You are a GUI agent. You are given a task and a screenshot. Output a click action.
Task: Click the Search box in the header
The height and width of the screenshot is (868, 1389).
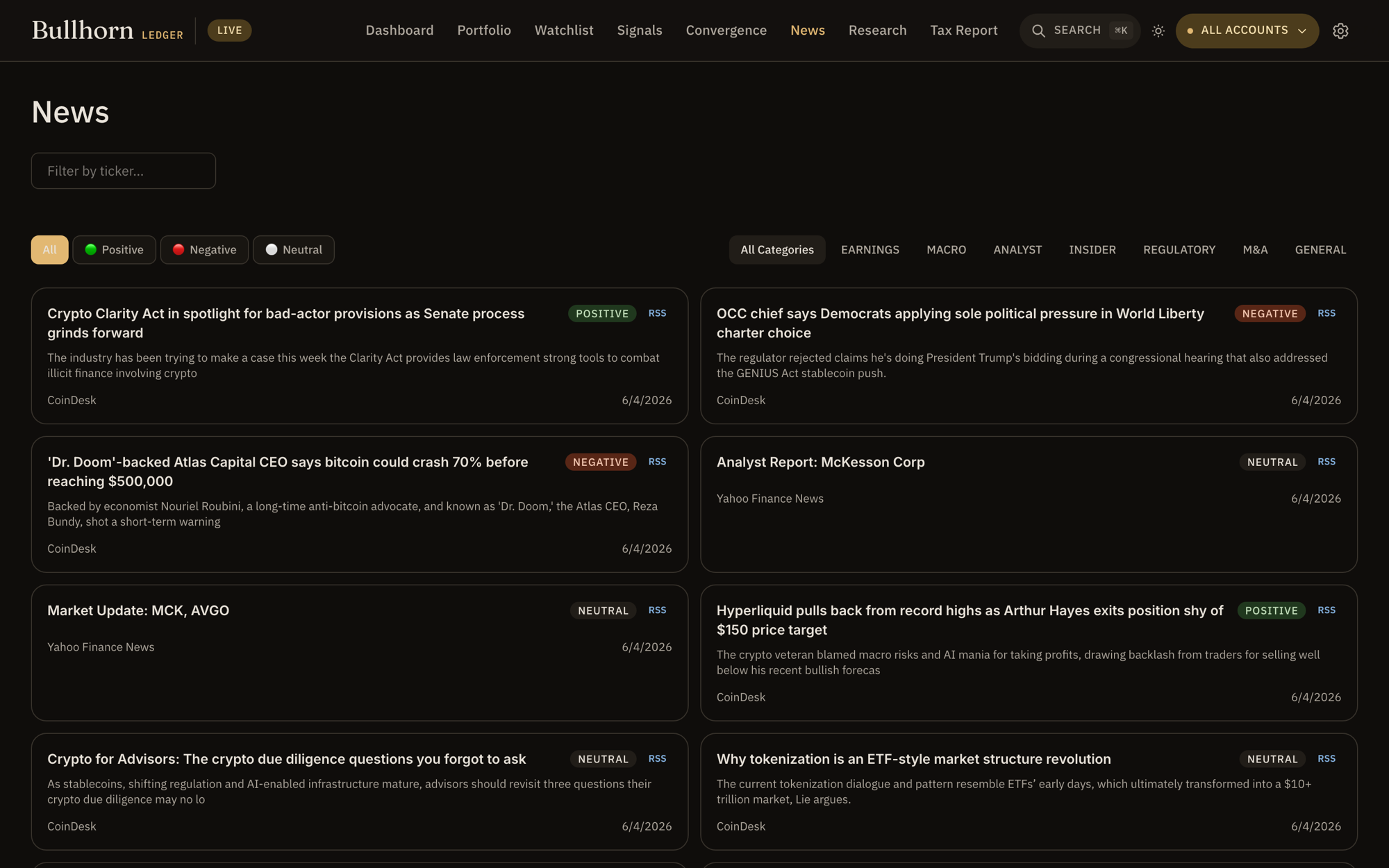(x=1080, y=31)
